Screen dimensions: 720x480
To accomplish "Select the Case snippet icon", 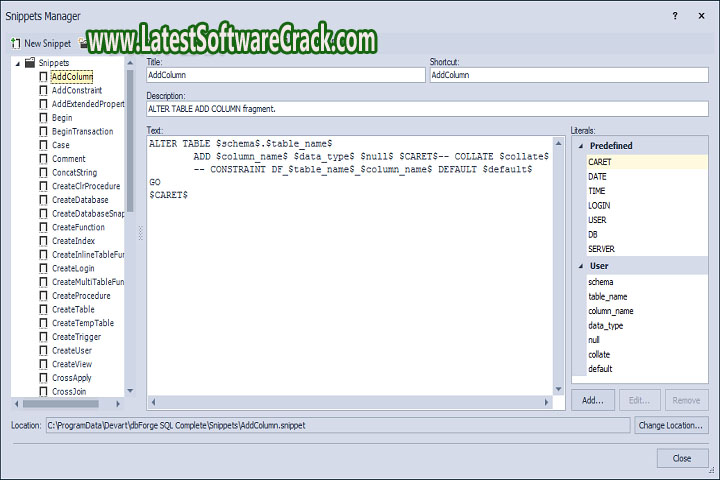I will pyautogui.click(x=43, y=145).
